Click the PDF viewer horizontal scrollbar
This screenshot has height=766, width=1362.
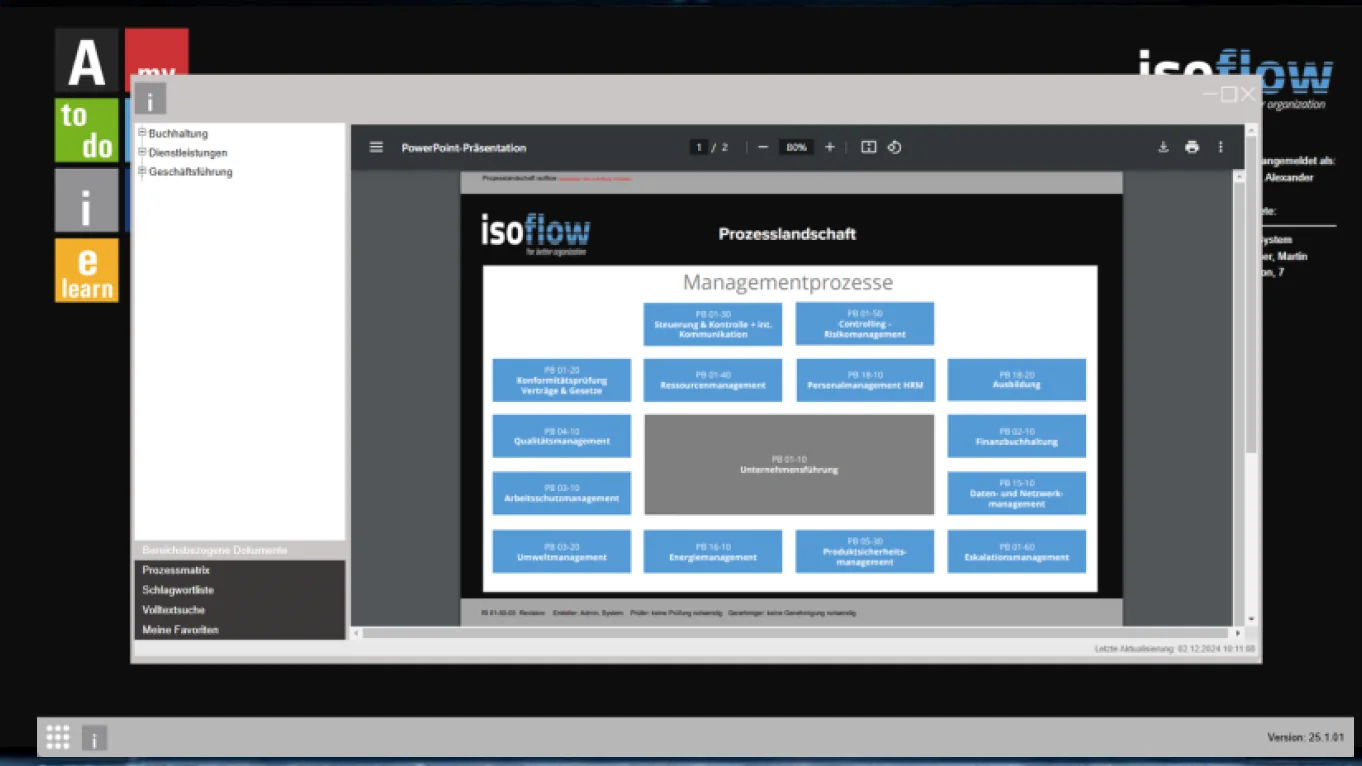tap(797, 633)
